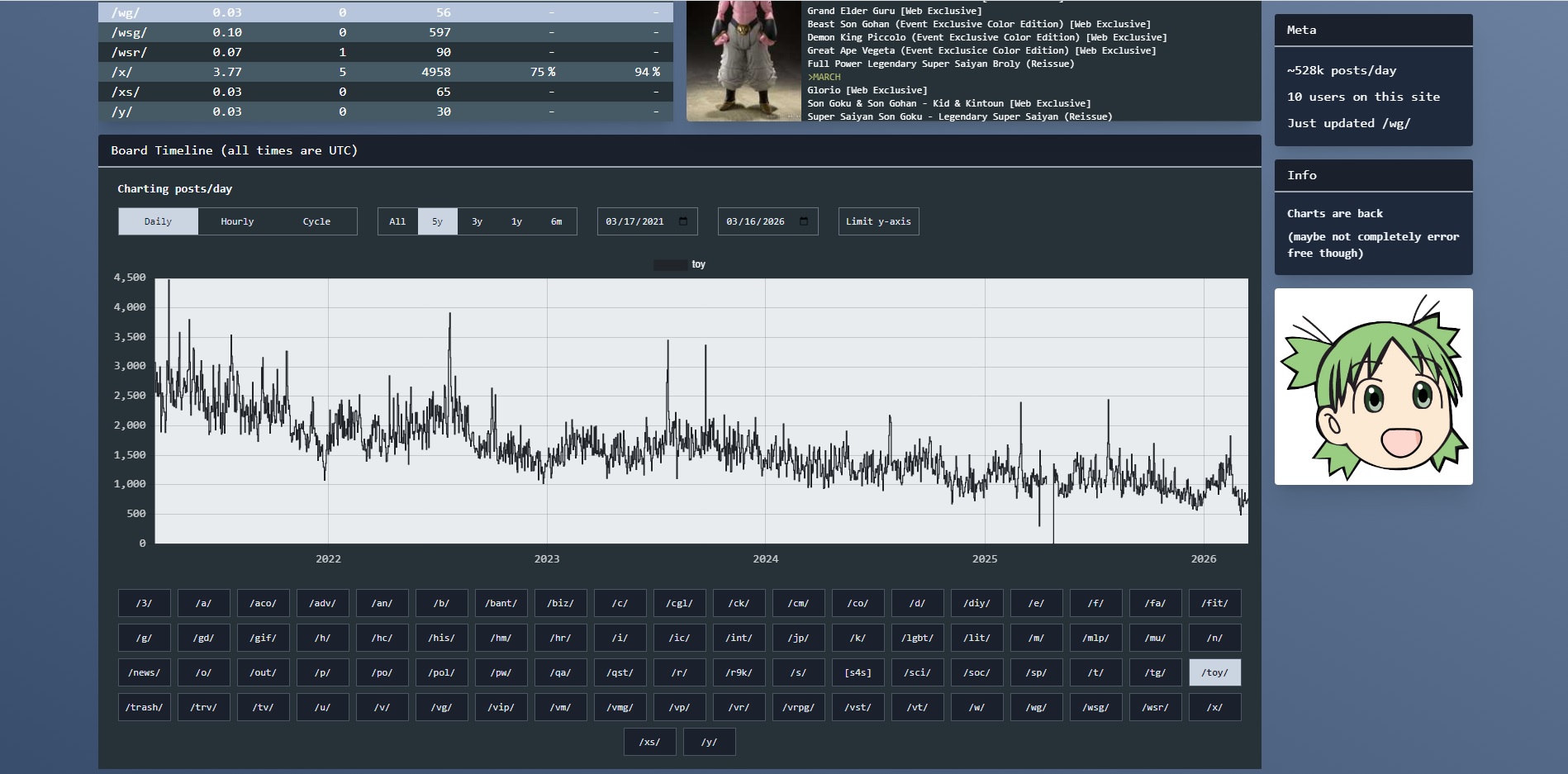Edit the start date field 03/17/2021
Screen dimensions: 1568x774
(x=647, y=221)
